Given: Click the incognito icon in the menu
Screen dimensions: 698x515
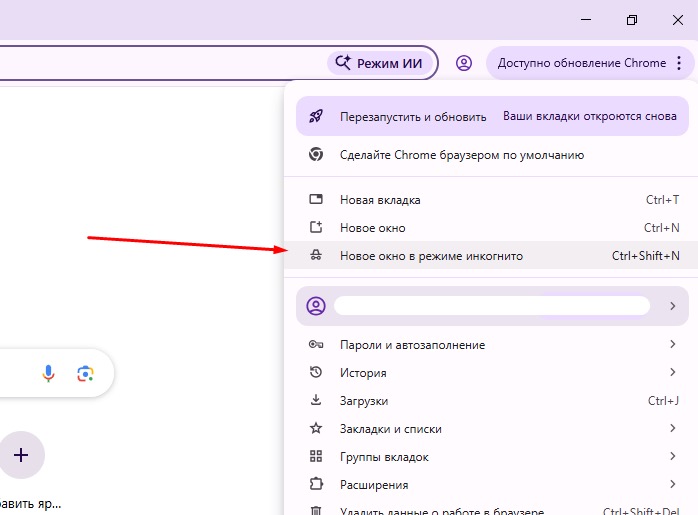Looking at the screenshot, I should tap(316, 256).
